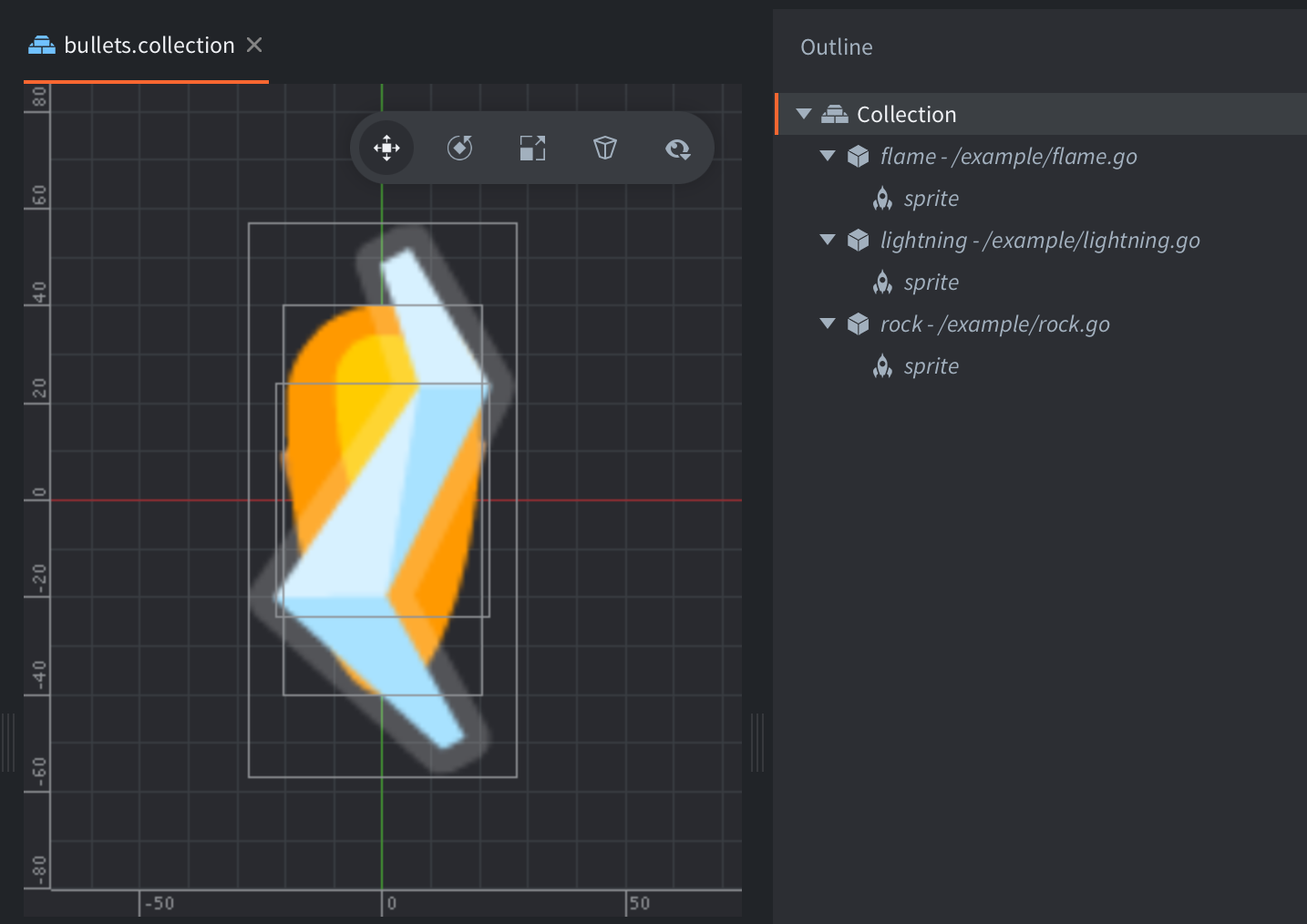Close the bullets.collection tab
The width and height of the screenshot is (1307, 924).
click(x=254, y=45)
